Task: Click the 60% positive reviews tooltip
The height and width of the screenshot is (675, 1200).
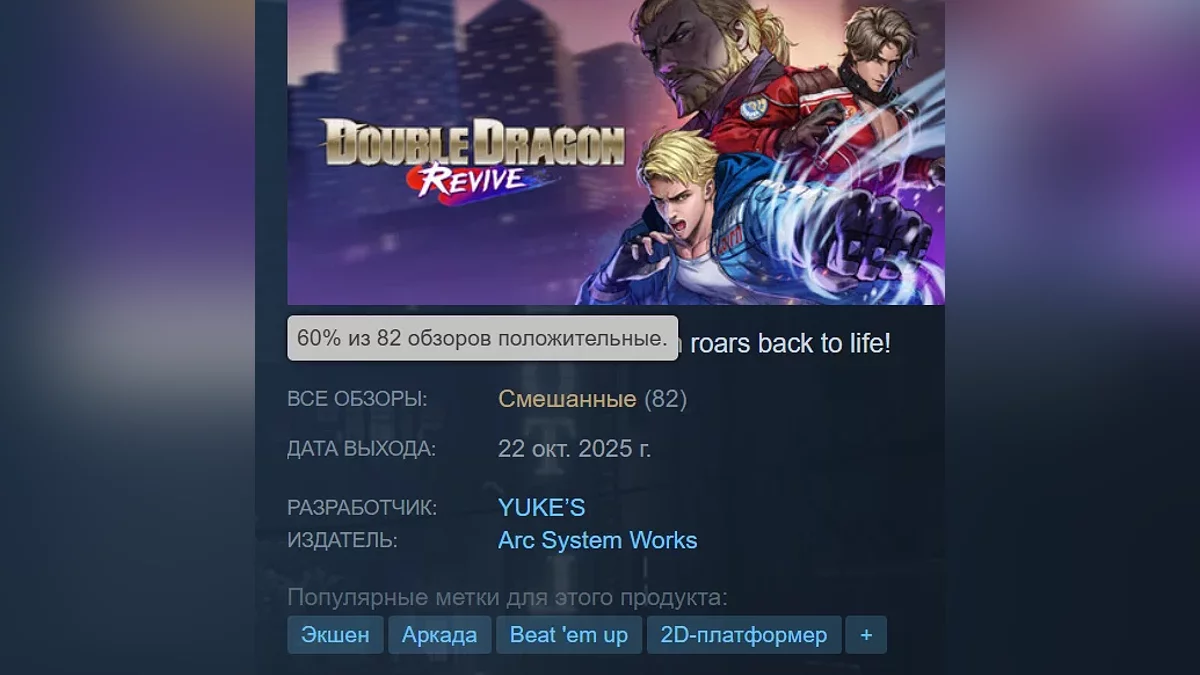Action: tap(482, 339)
